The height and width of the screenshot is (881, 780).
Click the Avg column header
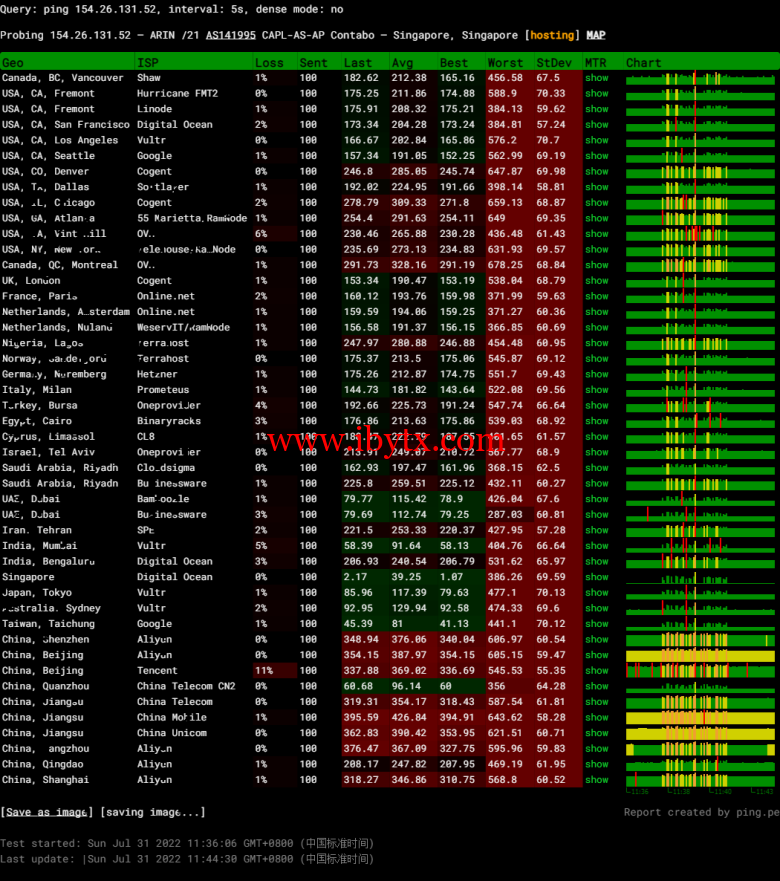point(402,62)
